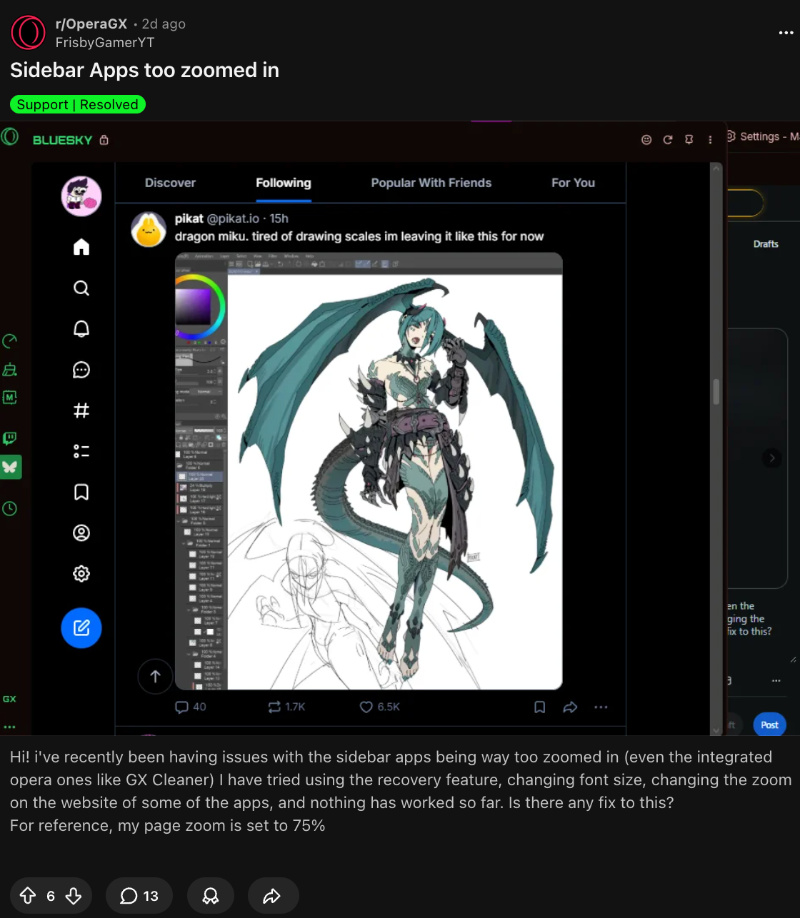
Task: Open GX Control speedometer icon in Opera sidebar
Action: click(x=9, y=341)
